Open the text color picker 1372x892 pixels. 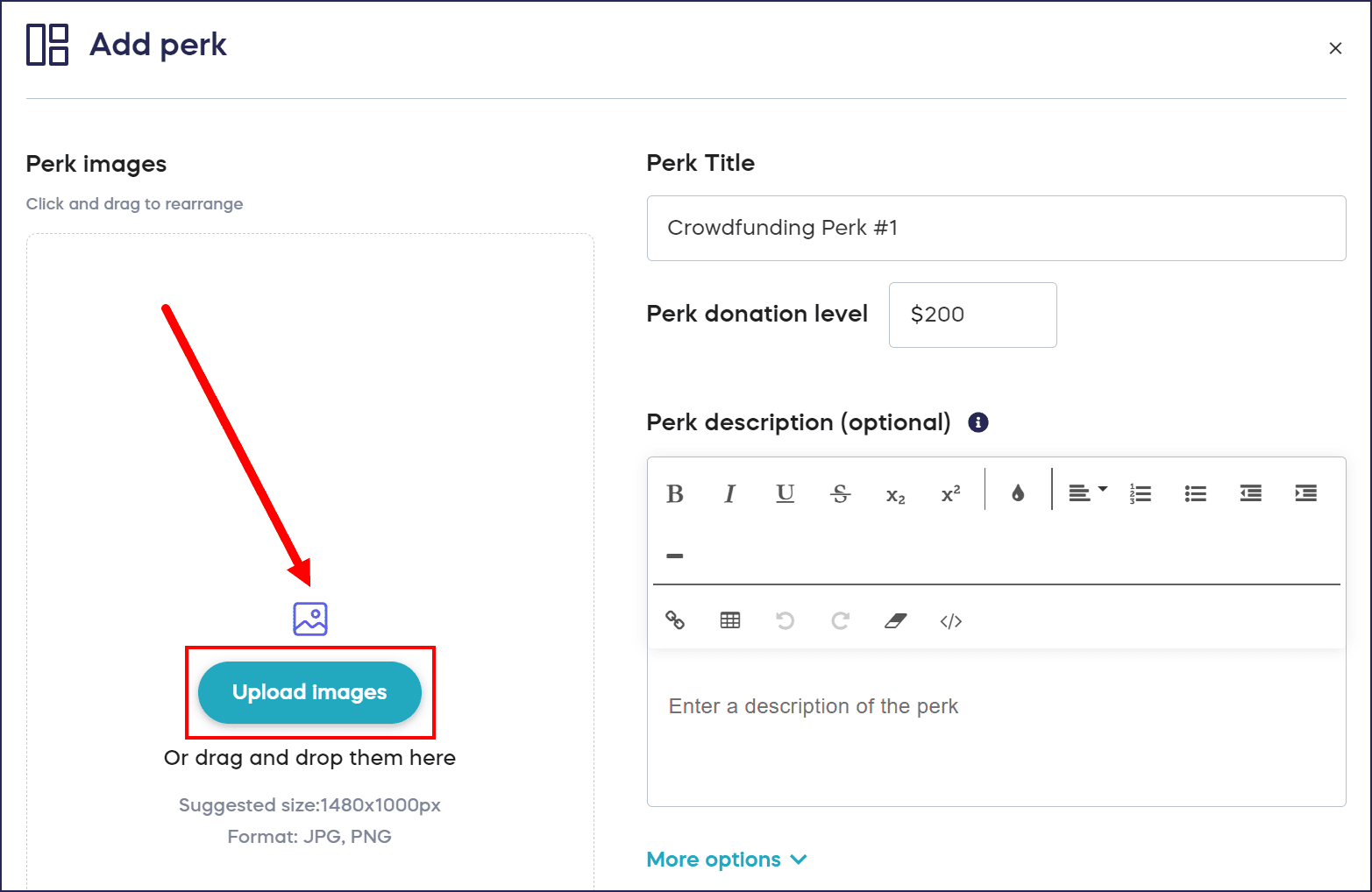[x=1018, y=493]
